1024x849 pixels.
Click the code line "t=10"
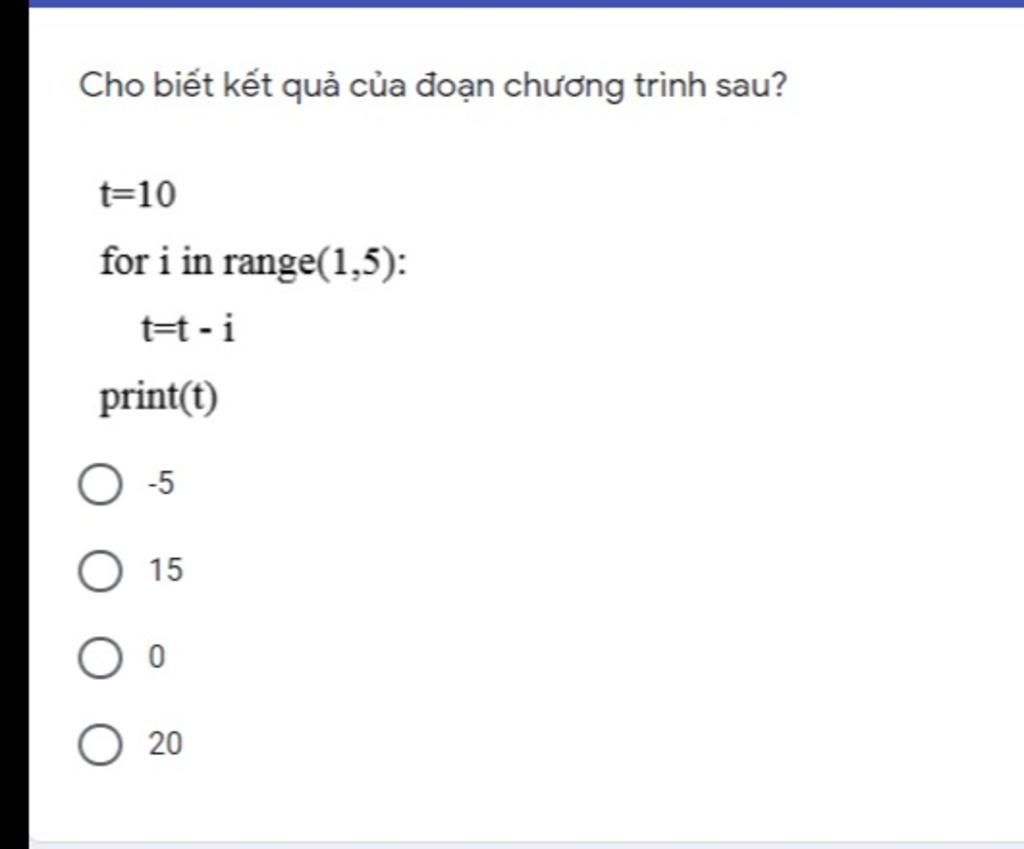138,194
